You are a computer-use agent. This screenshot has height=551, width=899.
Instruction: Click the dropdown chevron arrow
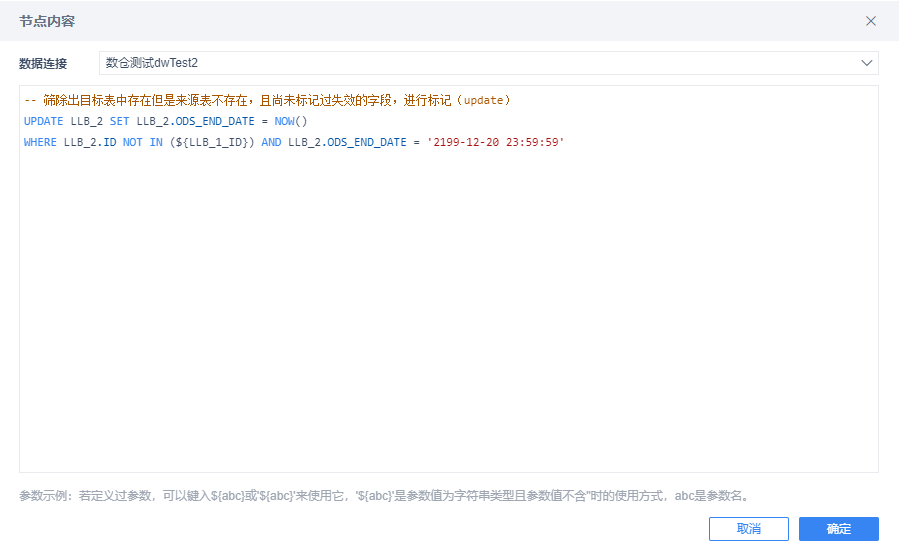(866, 63)
